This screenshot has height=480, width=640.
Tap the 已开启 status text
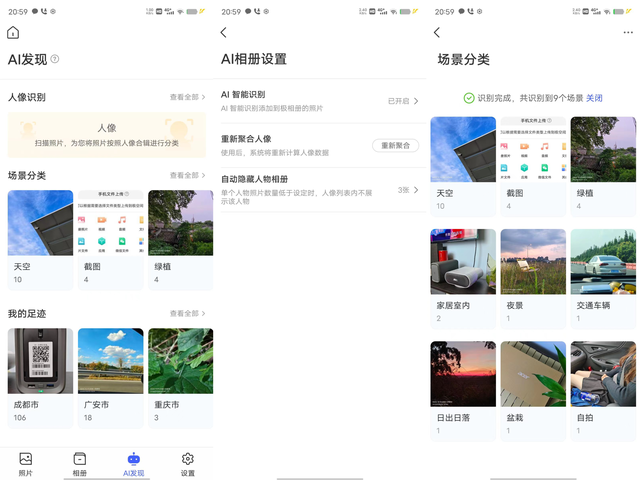pos(398,101)
